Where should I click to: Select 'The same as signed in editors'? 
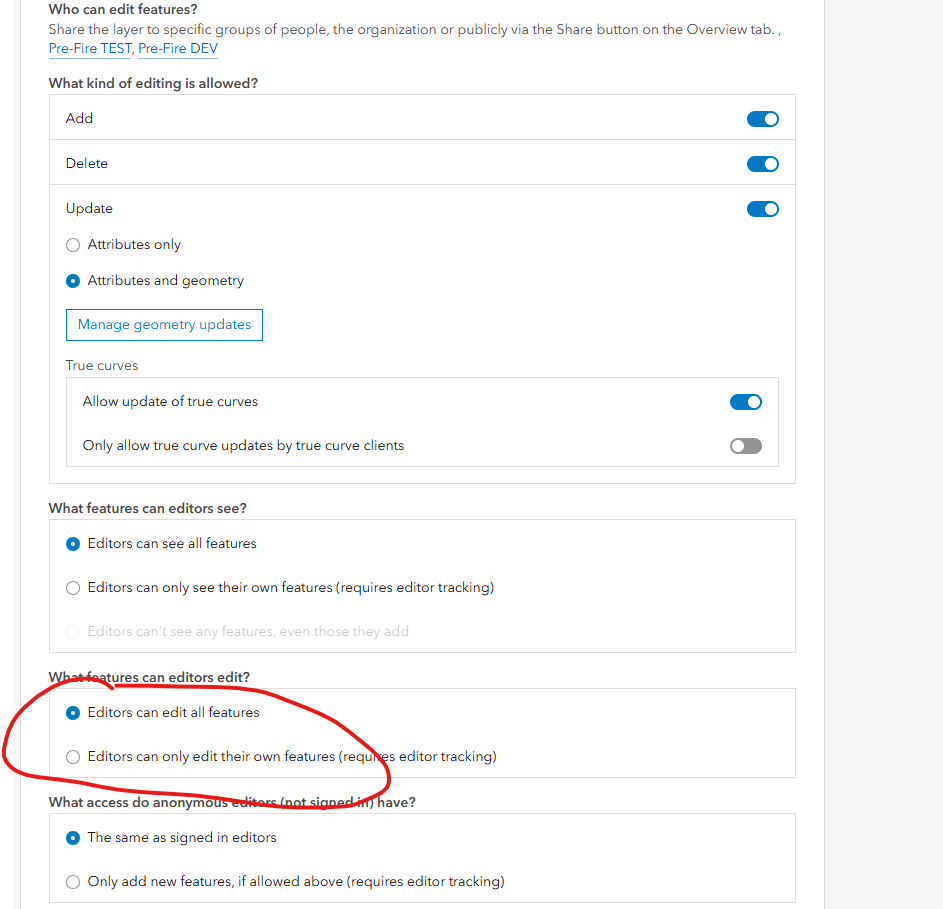(72, 837)
